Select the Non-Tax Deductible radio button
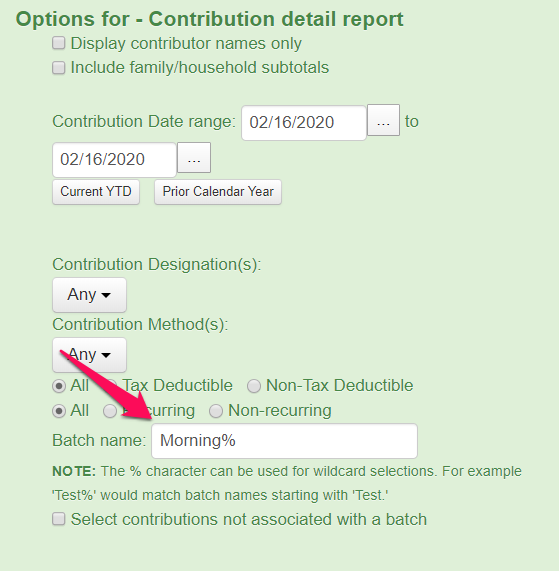559x571 pixels. [254, 386]
